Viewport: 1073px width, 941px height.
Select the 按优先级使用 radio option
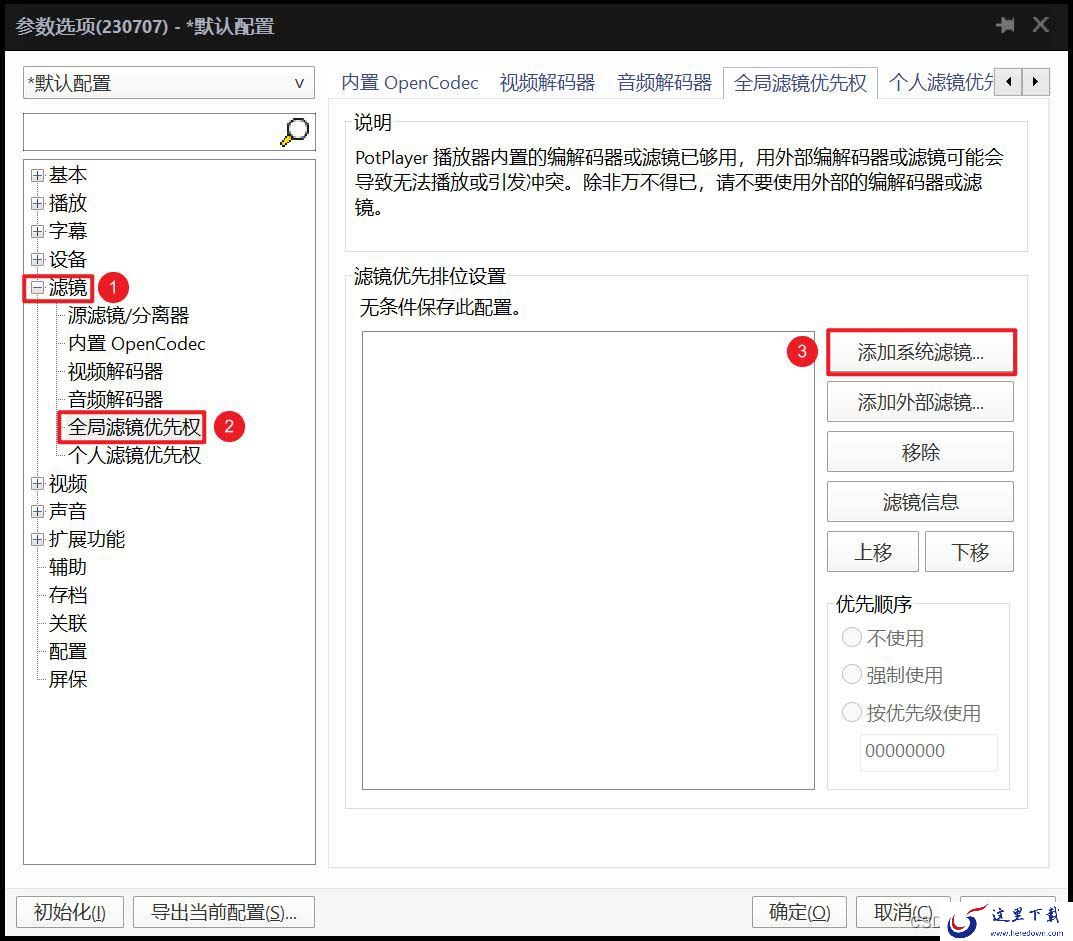912,713
